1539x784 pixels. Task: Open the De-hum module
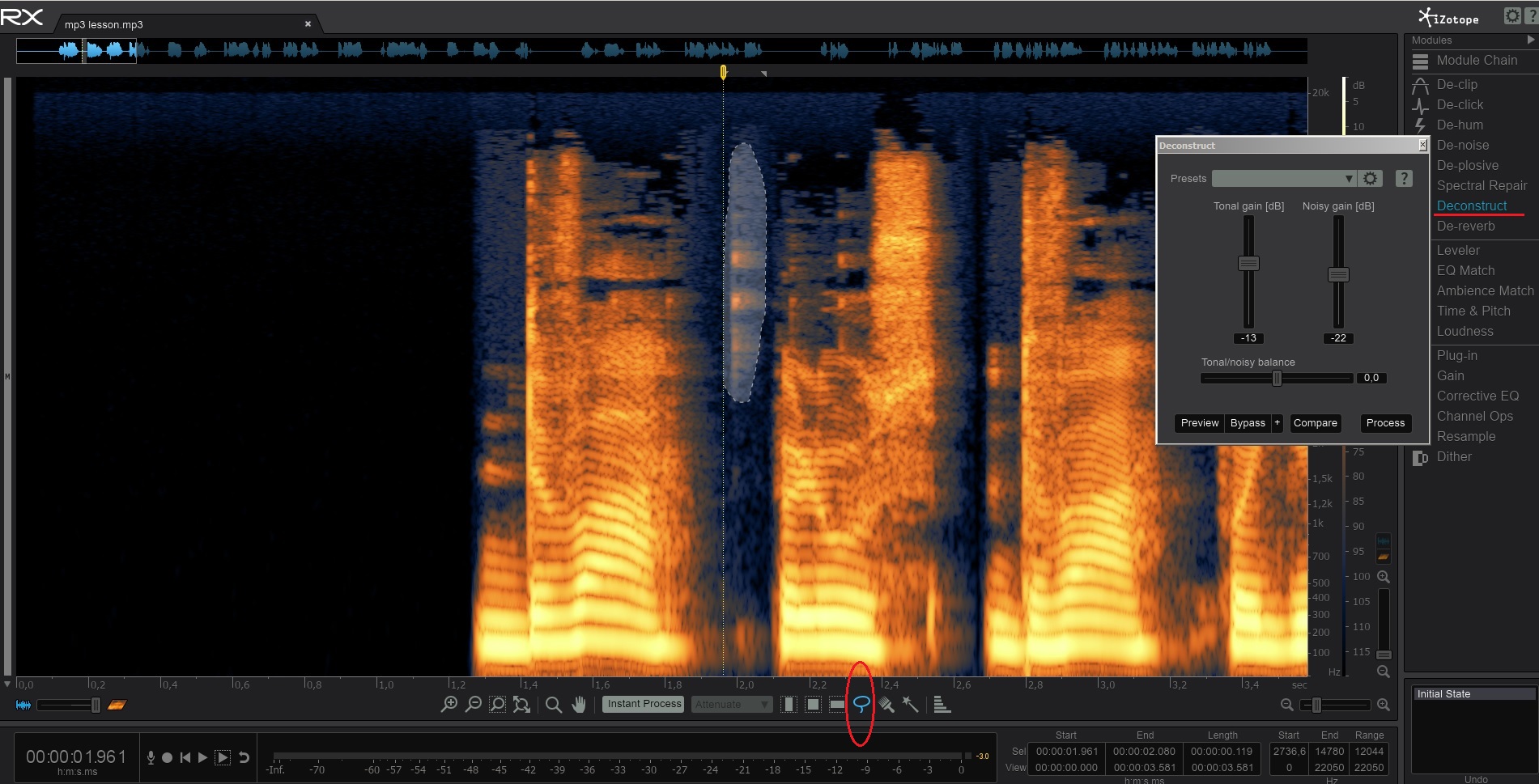click(x=1460, y=125)
